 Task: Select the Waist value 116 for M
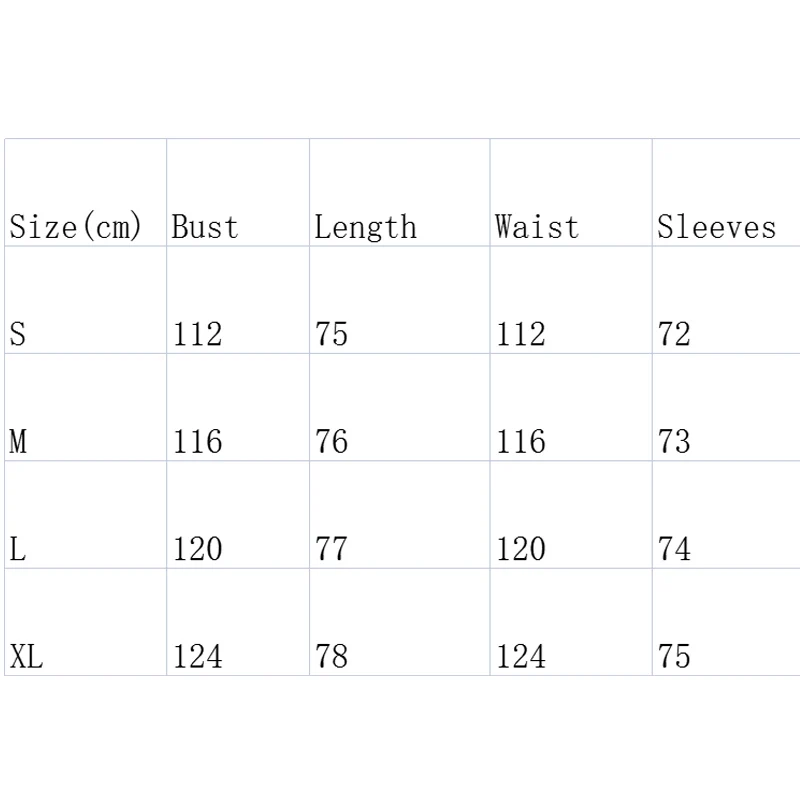pyautogui.click(x=521, y=441)
